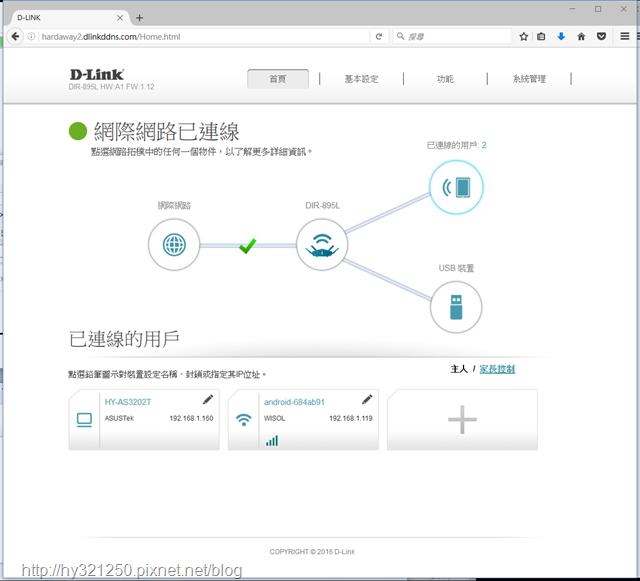Click the WISOL vendor text
This screenshot has width=640, height=581.
coord(275,418)
